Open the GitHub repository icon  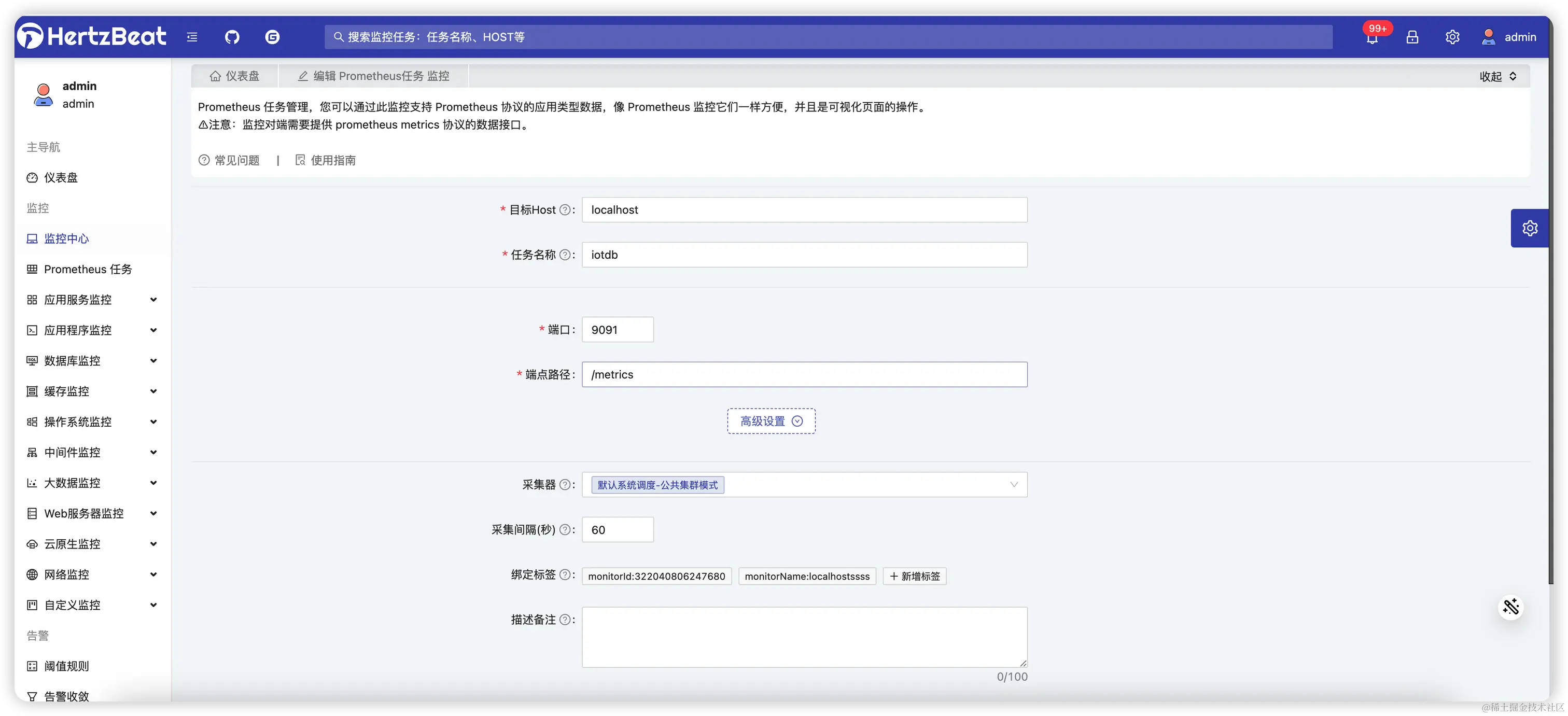pyautogui.click(x=232, y=37)
